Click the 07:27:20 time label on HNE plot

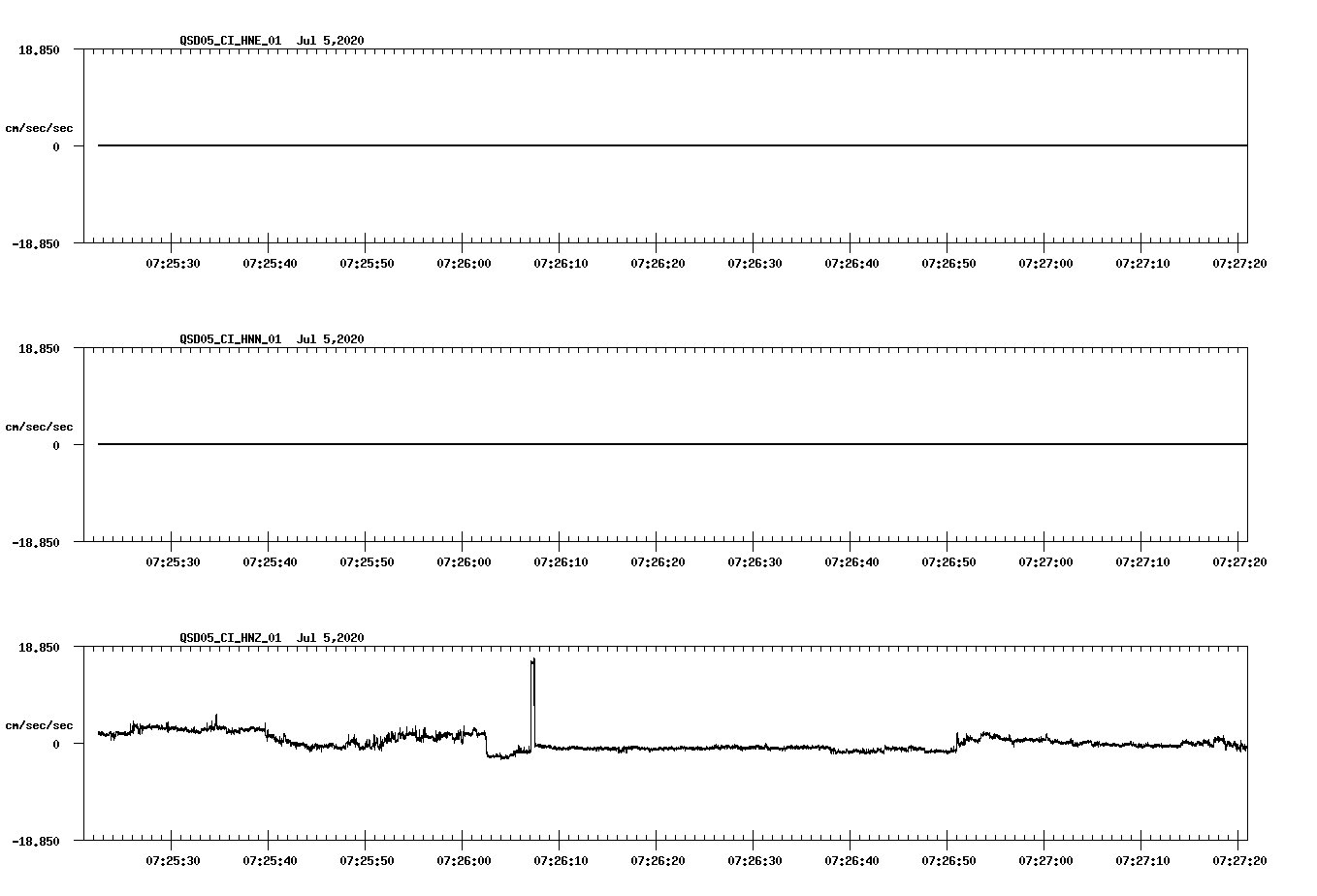pos(1239,263)
